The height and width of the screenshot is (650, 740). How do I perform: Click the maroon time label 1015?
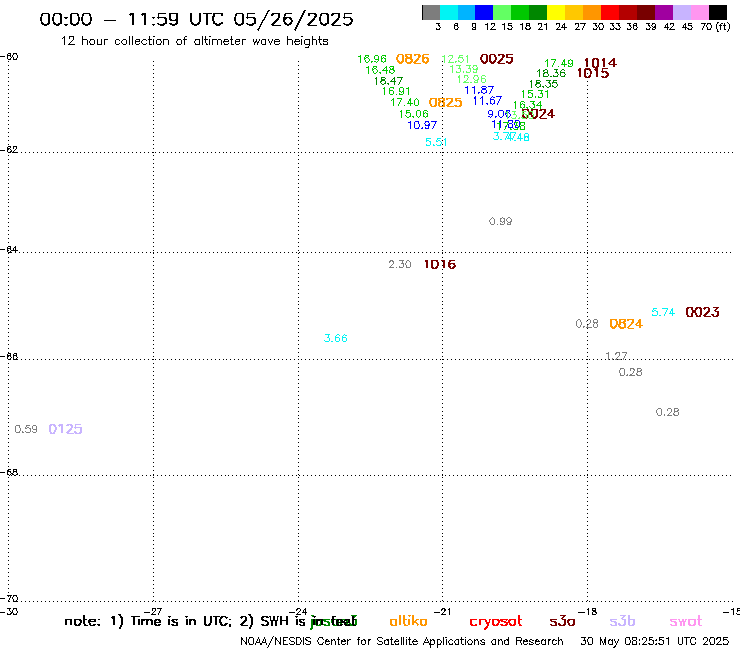(x=593, y=73)
